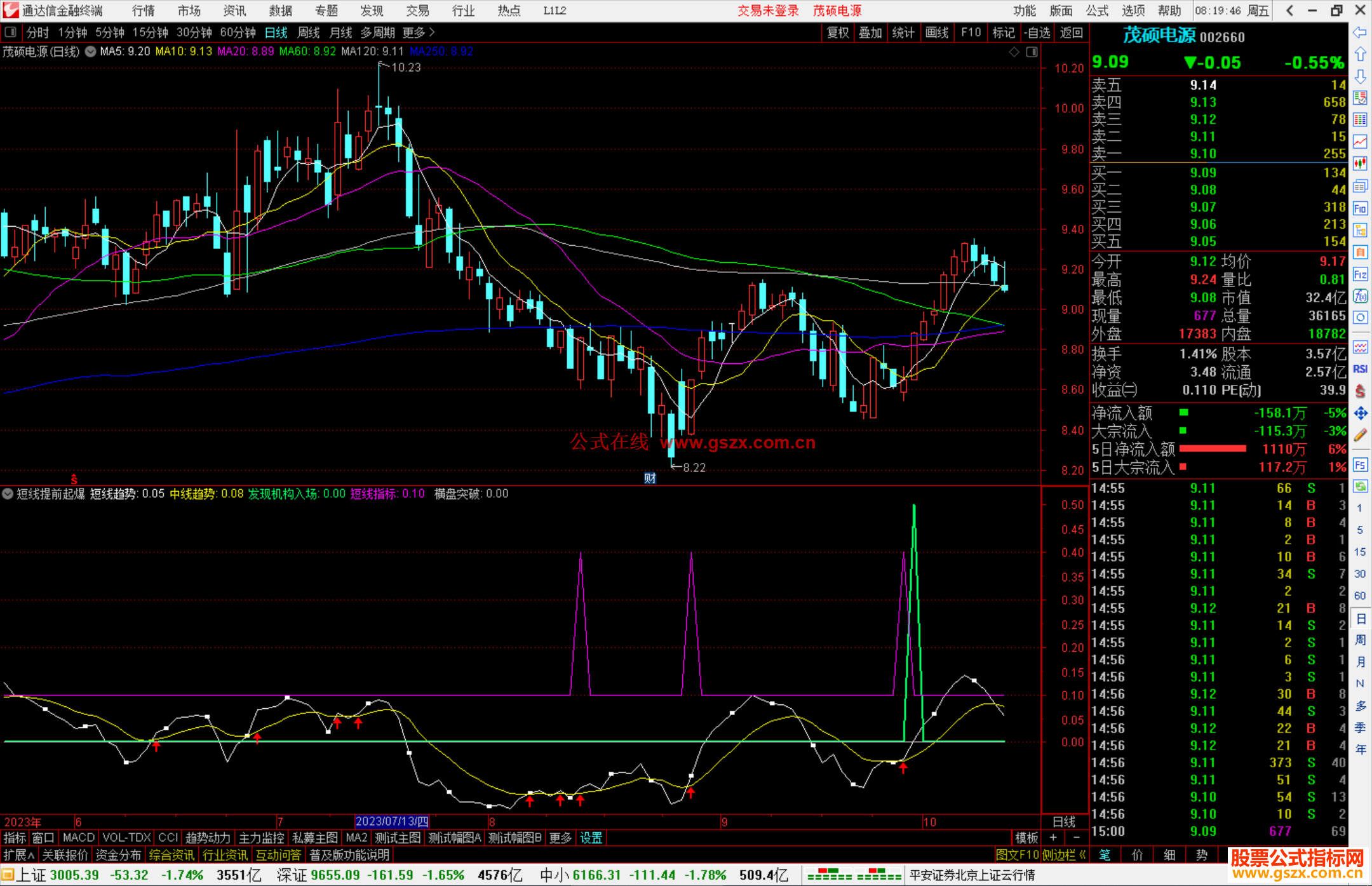
Task: Select the 周线 weekly period
Action: pos(309,32)
